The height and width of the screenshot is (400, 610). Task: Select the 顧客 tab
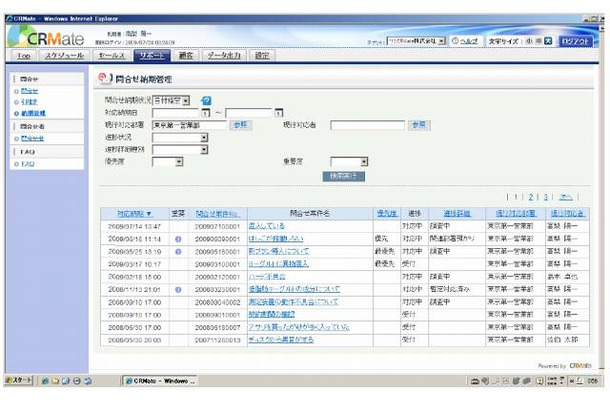(186, 56)
